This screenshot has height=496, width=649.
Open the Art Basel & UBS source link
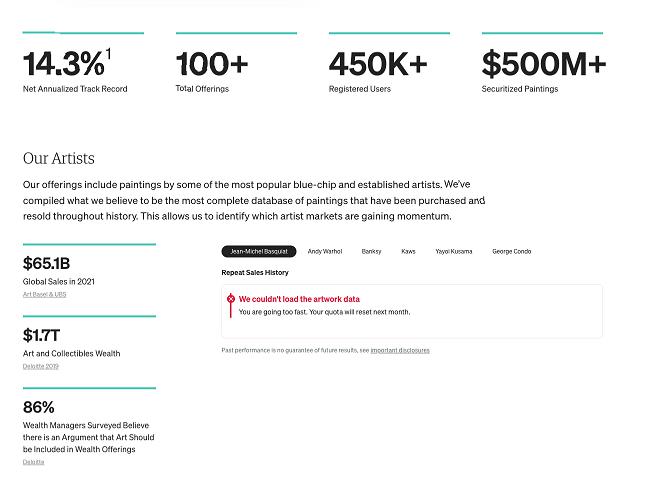pos(44,294)
